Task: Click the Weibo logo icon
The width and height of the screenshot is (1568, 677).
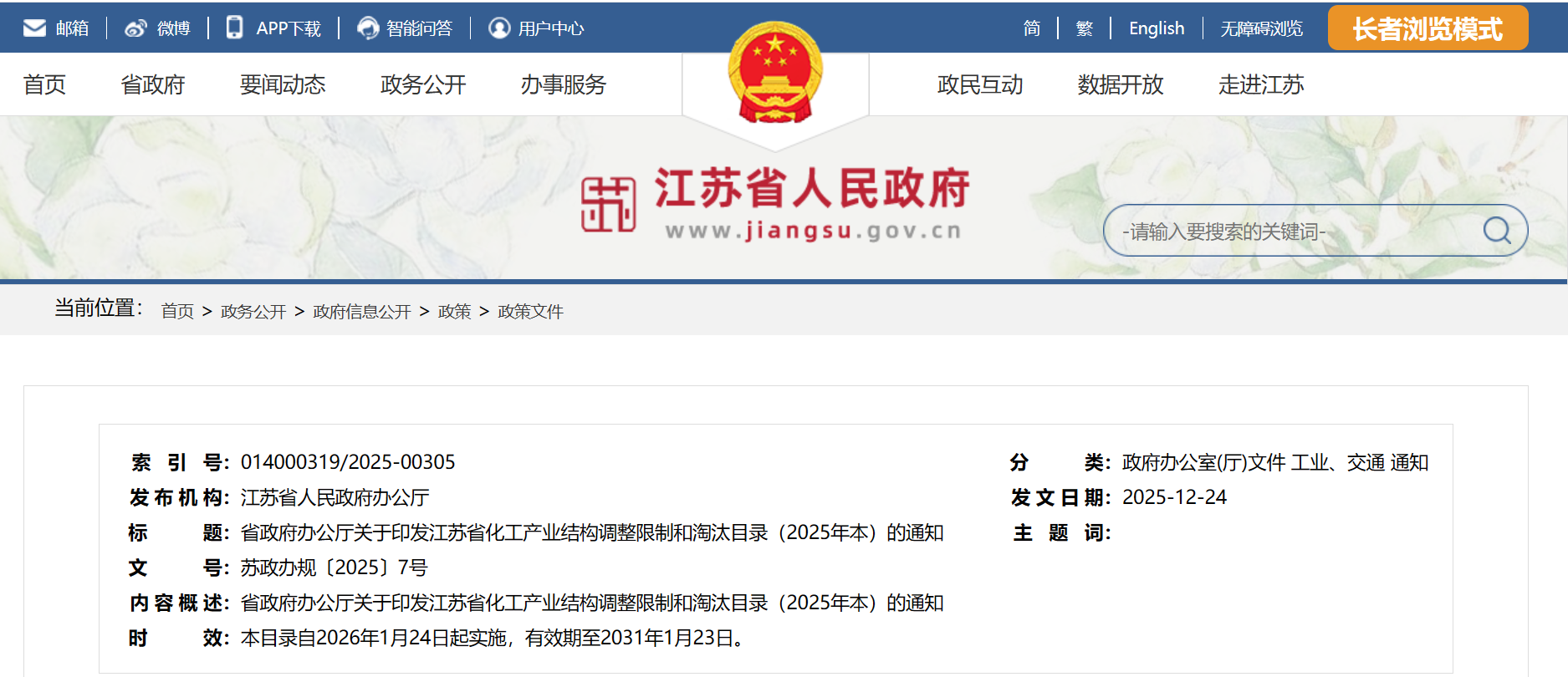Action: point(135,28)
